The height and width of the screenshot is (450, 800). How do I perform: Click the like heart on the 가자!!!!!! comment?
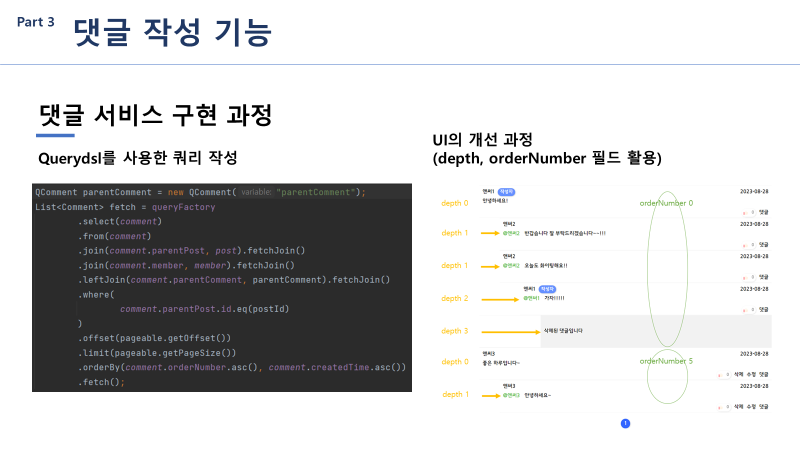tap(745, 310)
